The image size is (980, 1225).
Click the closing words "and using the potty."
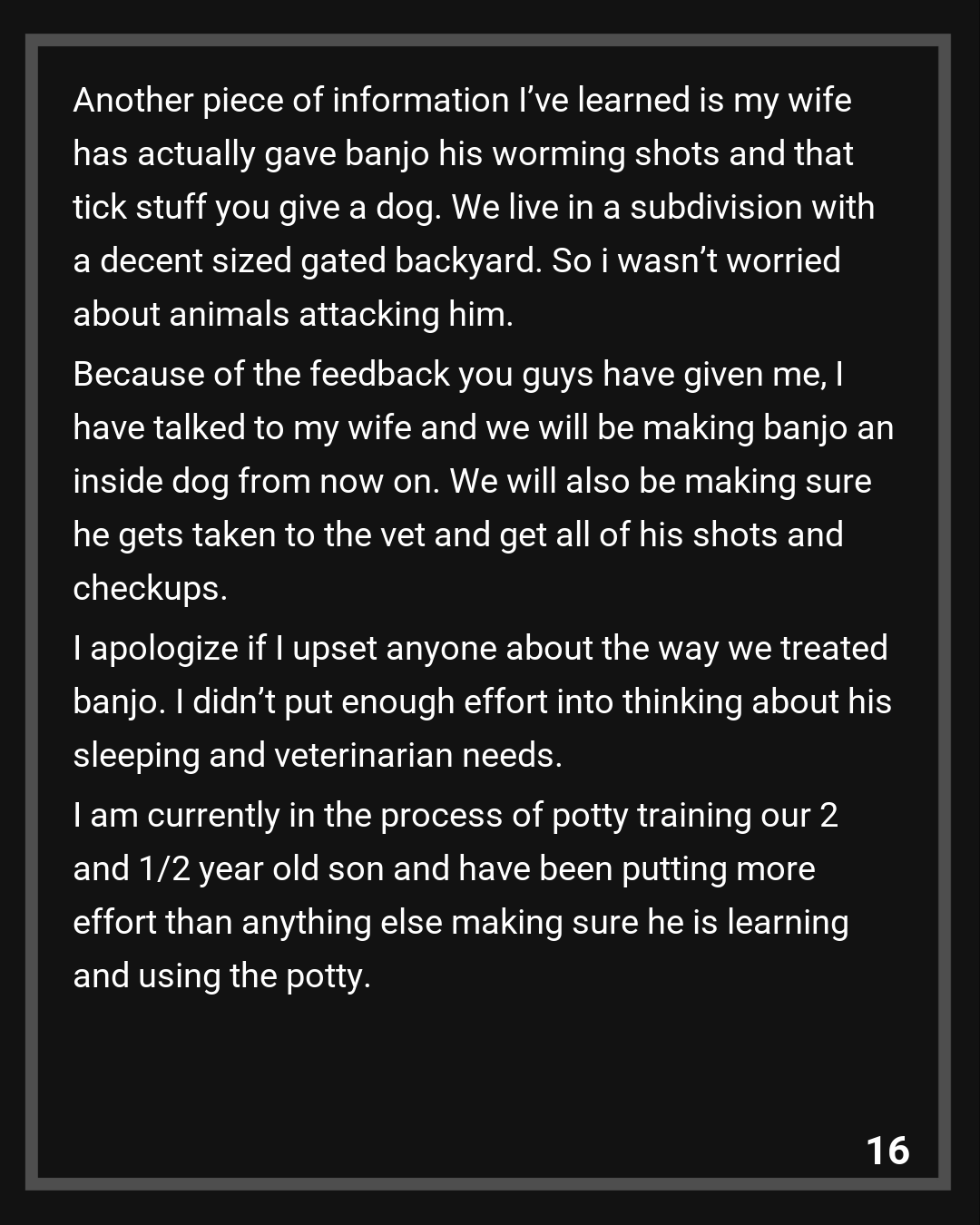222,975
